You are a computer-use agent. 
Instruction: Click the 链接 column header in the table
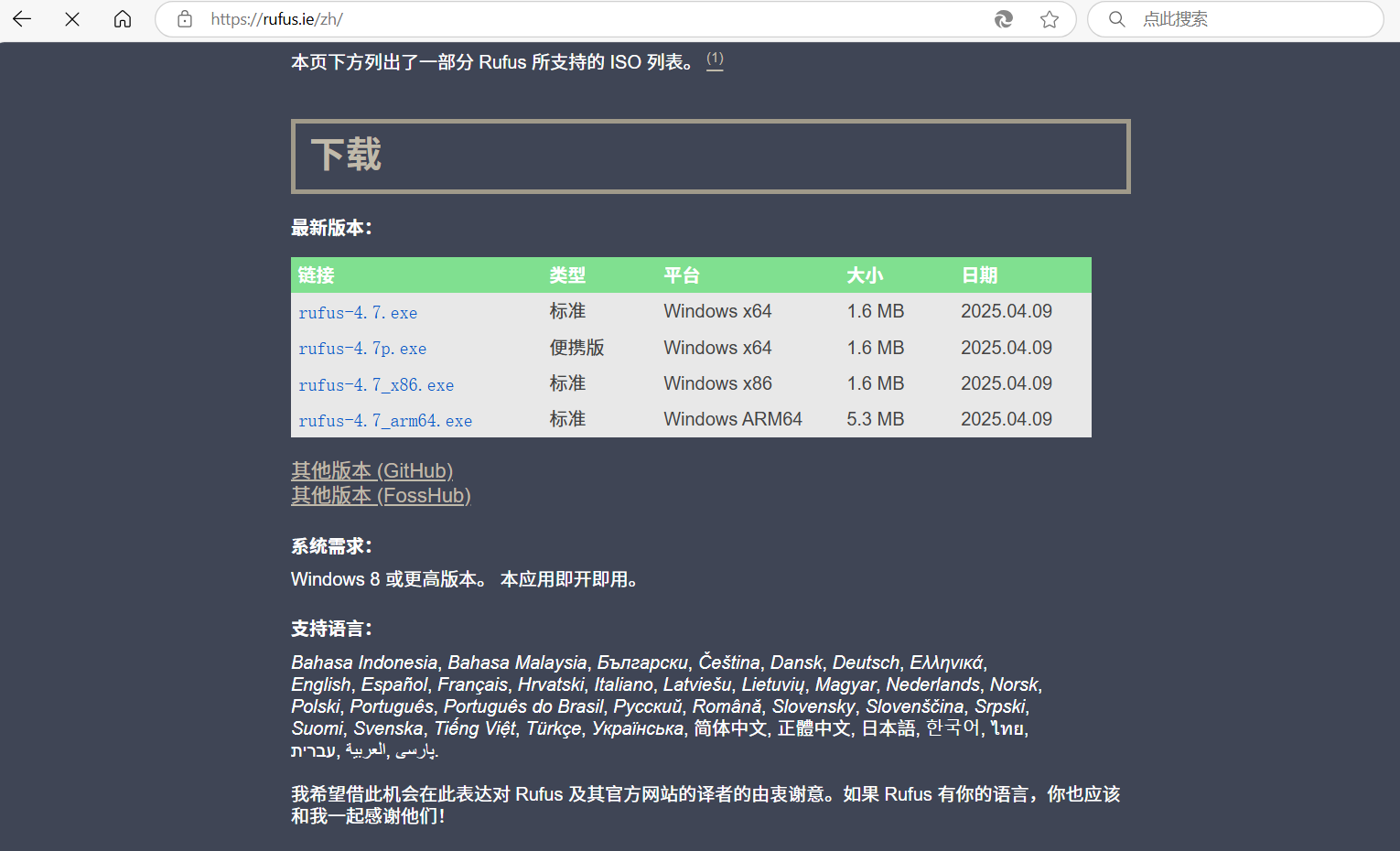pyautogui.click(x=317, y=275)
